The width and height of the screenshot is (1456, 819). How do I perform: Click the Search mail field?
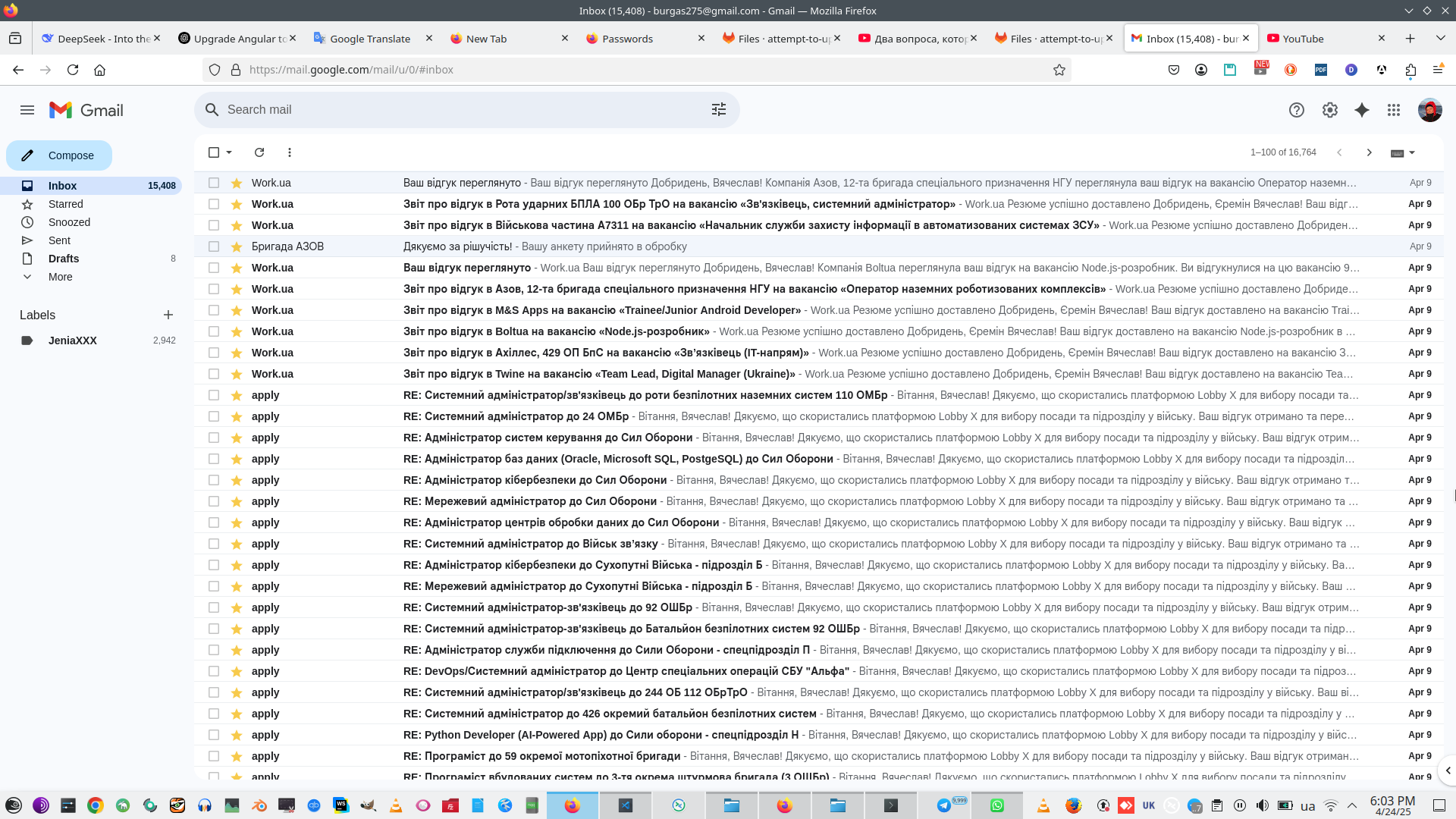click(x=455, y=110)
